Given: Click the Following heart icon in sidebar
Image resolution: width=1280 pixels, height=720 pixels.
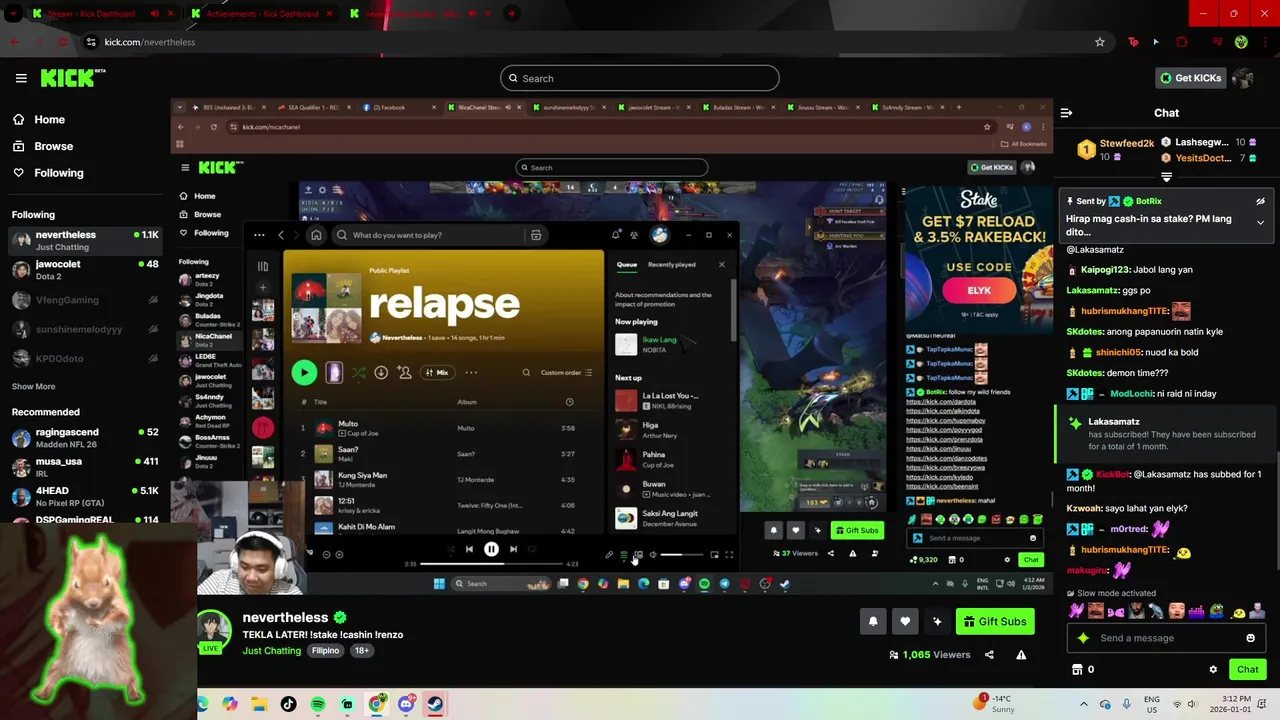Looking at the screenshot, I should click(18, 173).
